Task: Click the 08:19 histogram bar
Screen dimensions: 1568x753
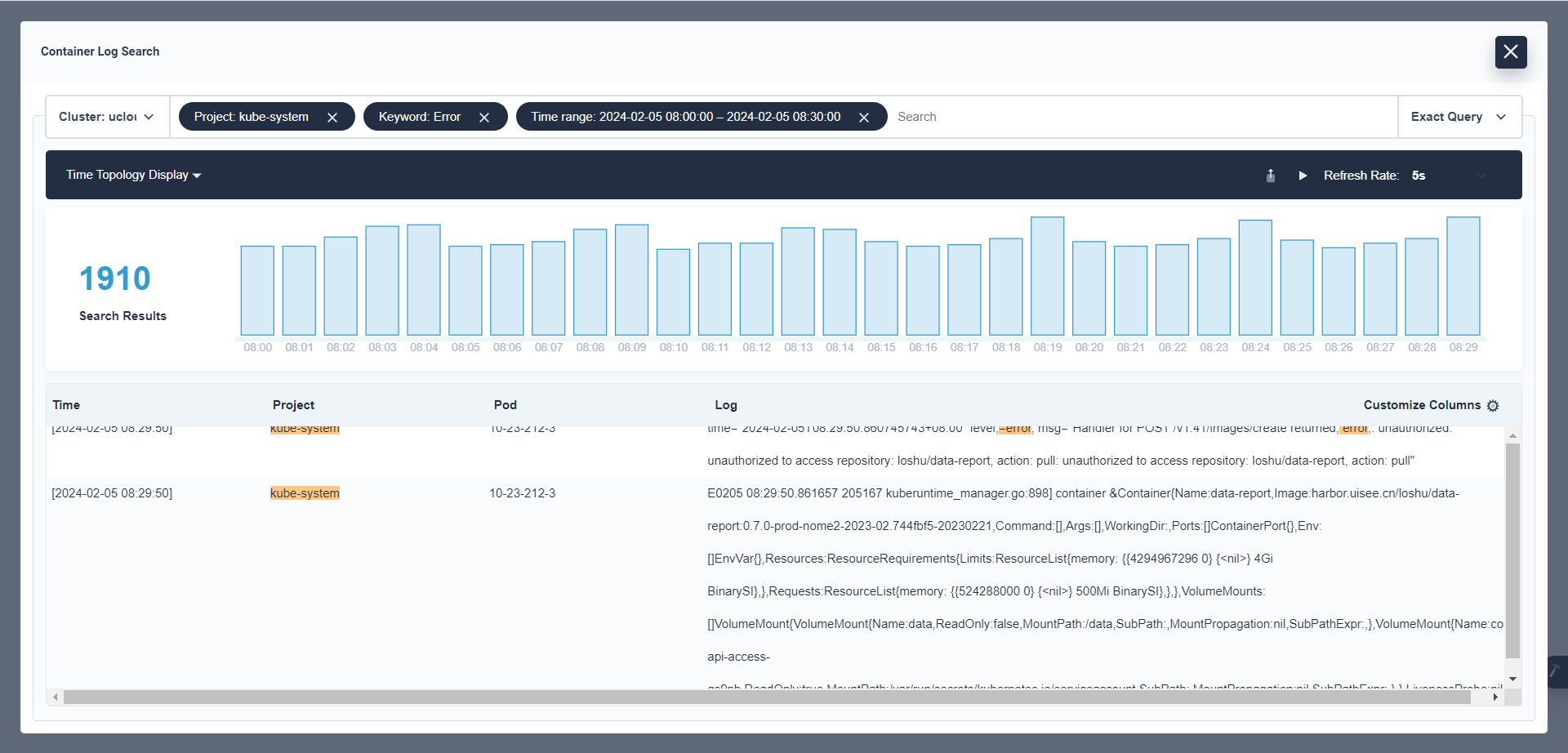Action: pos(1047,276)
